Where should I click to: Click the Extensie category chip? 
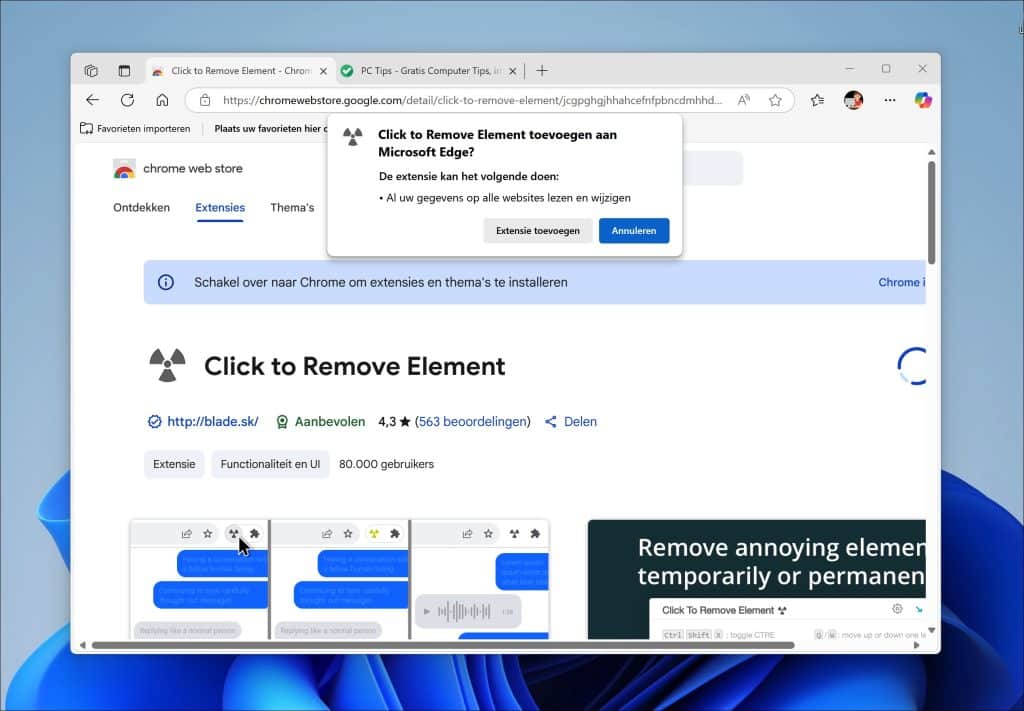(174, 464)
